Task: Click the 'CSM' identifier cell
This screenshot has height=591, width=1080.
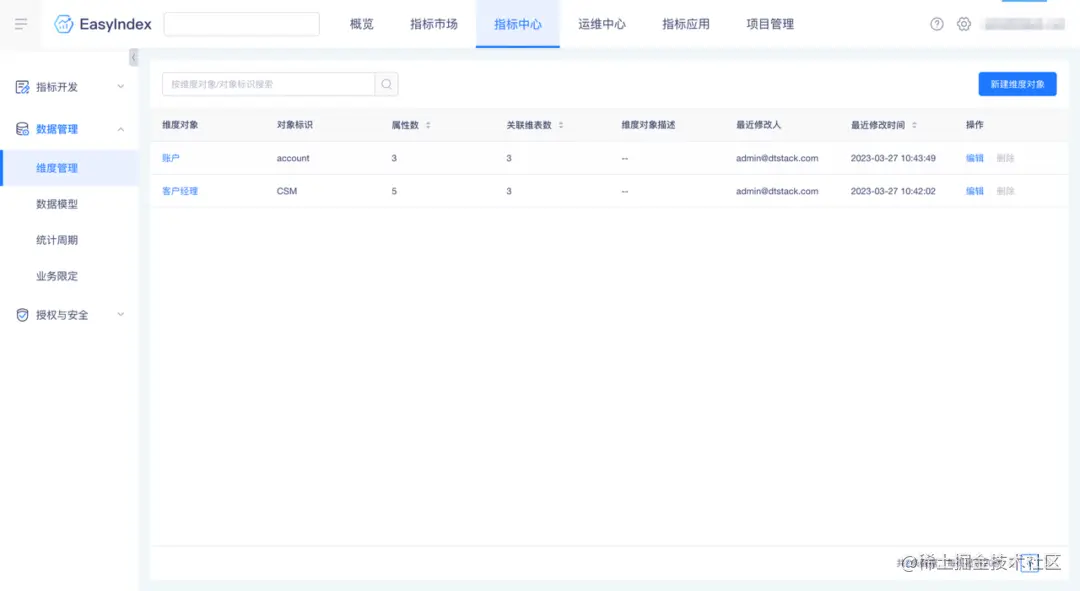Action: pyautogui.click(x=287, y=191)
